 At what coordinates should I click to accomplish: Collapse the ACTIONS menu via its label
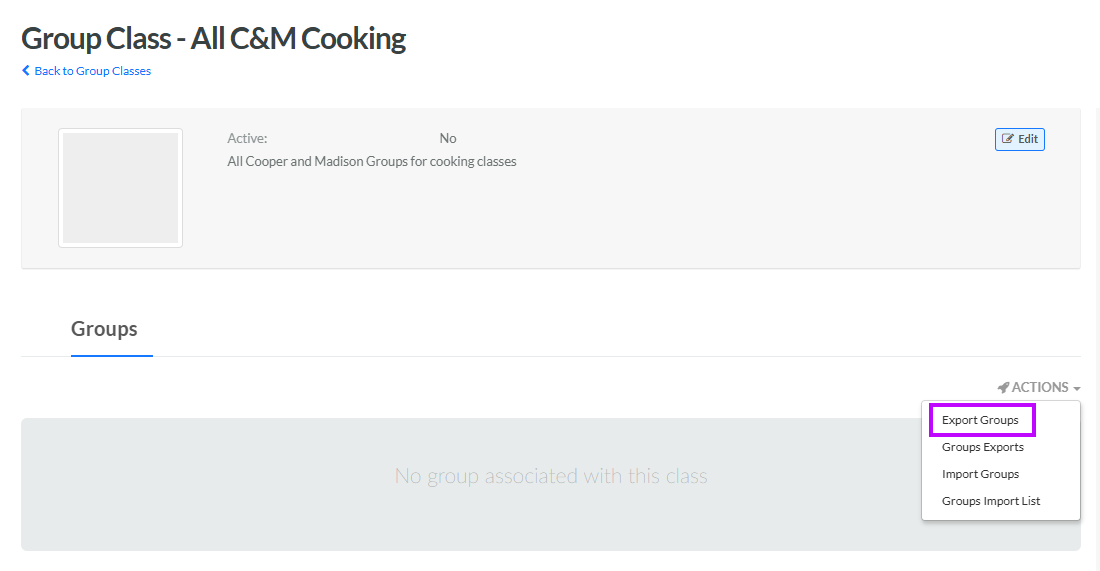tap(1040, 387)
